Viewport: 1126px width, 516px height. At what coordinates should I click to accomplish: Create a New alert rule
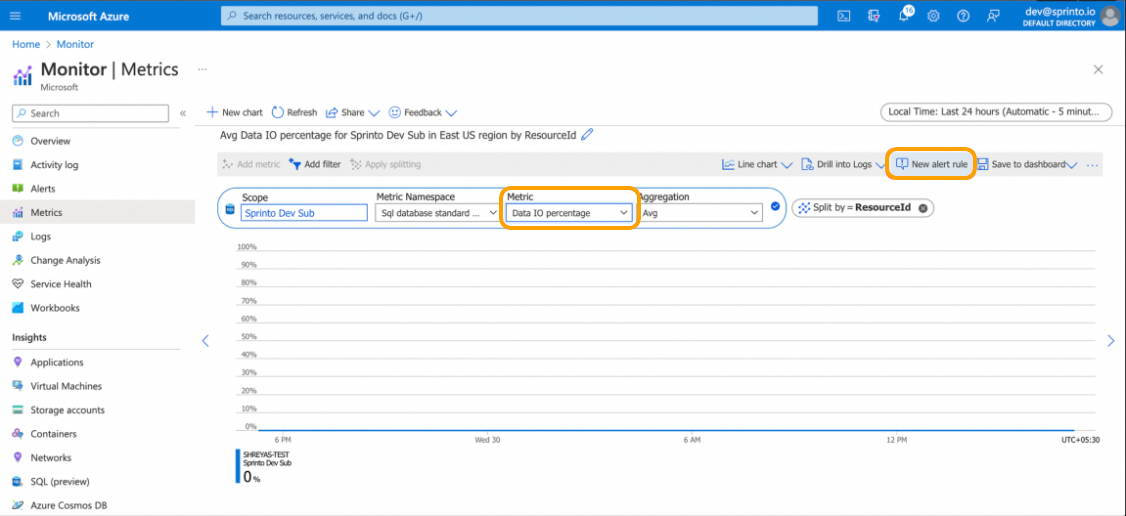click(932, 164)
